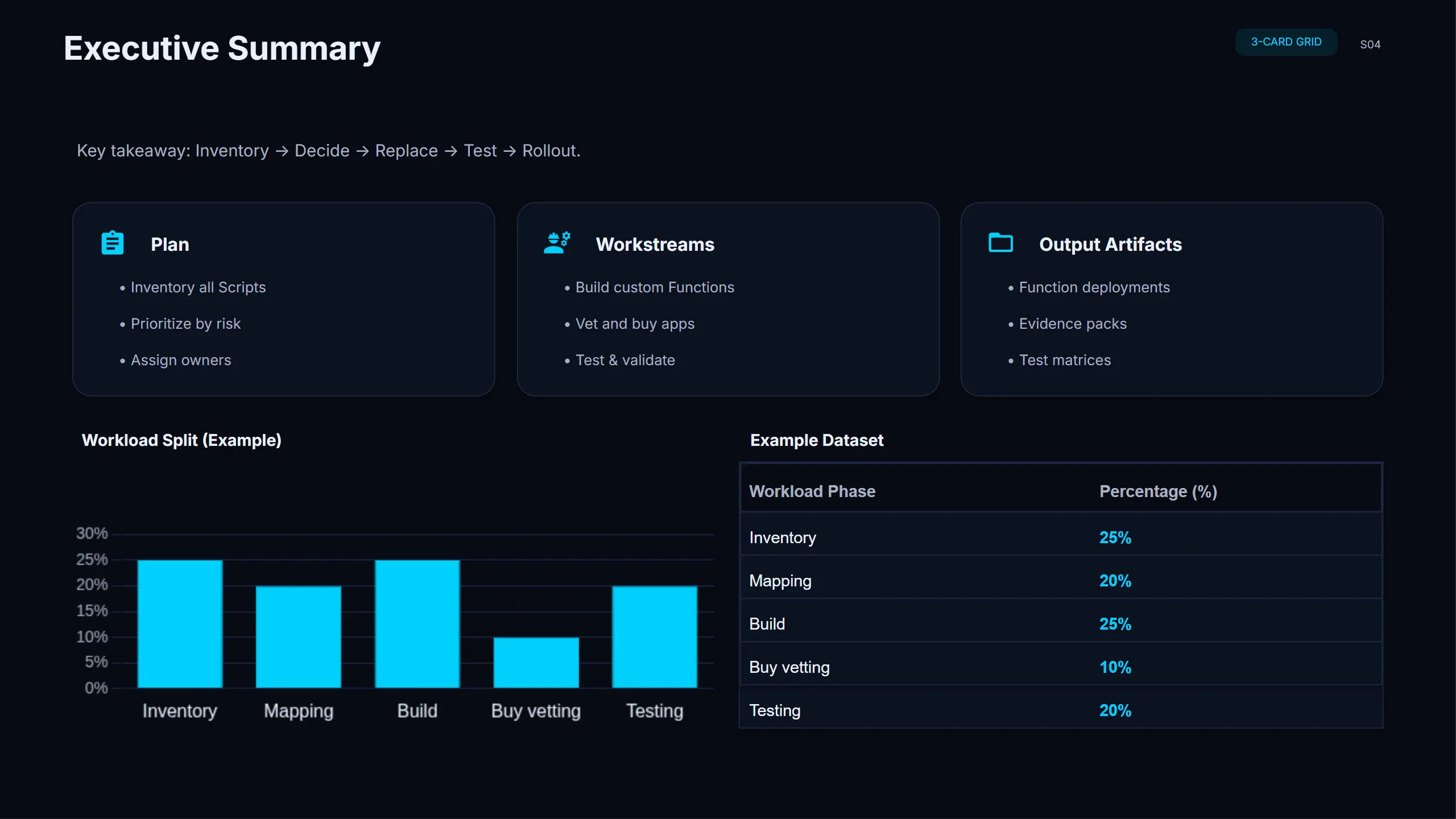The height and width of the screenshot is (819, 1456).
Task: Click the Build bar in chart
Action: pyautogui.click(x=417, y=623)
